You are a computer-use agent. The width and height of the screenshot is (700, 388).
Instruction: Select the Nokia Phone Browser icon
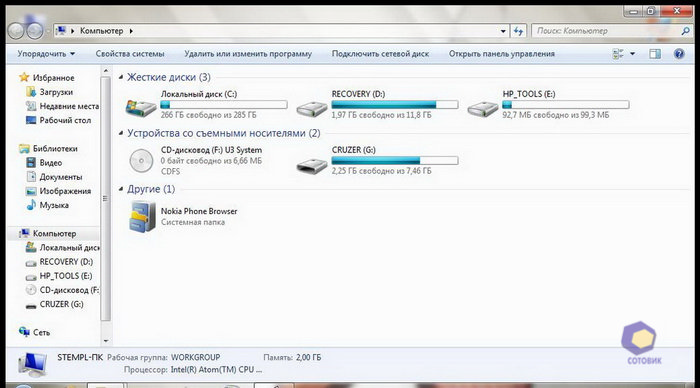(142, 217)
